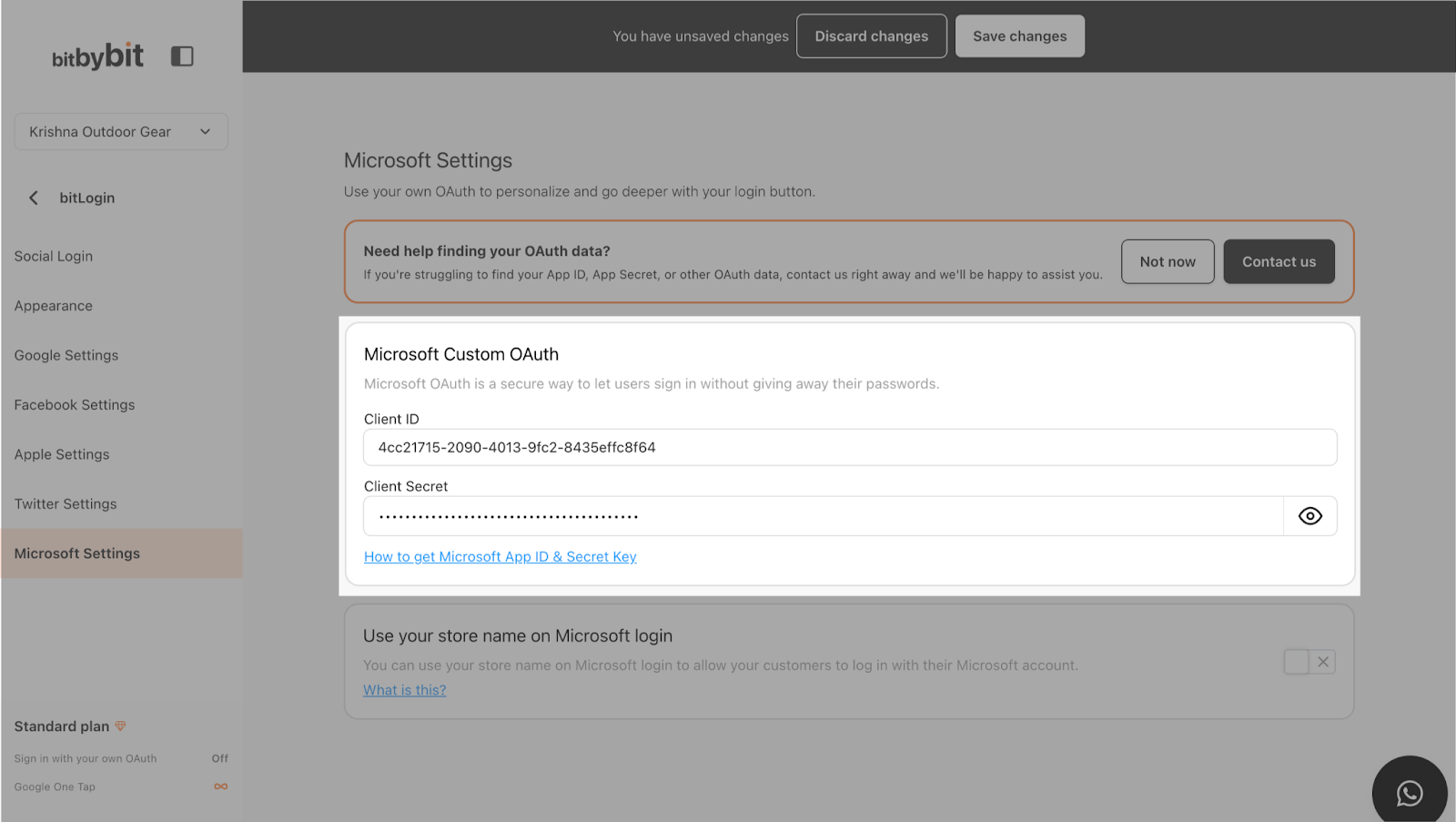1456x822 pixels.
Task: Open Twitter Settings in the sidebar
Action: tap(66, 504)
